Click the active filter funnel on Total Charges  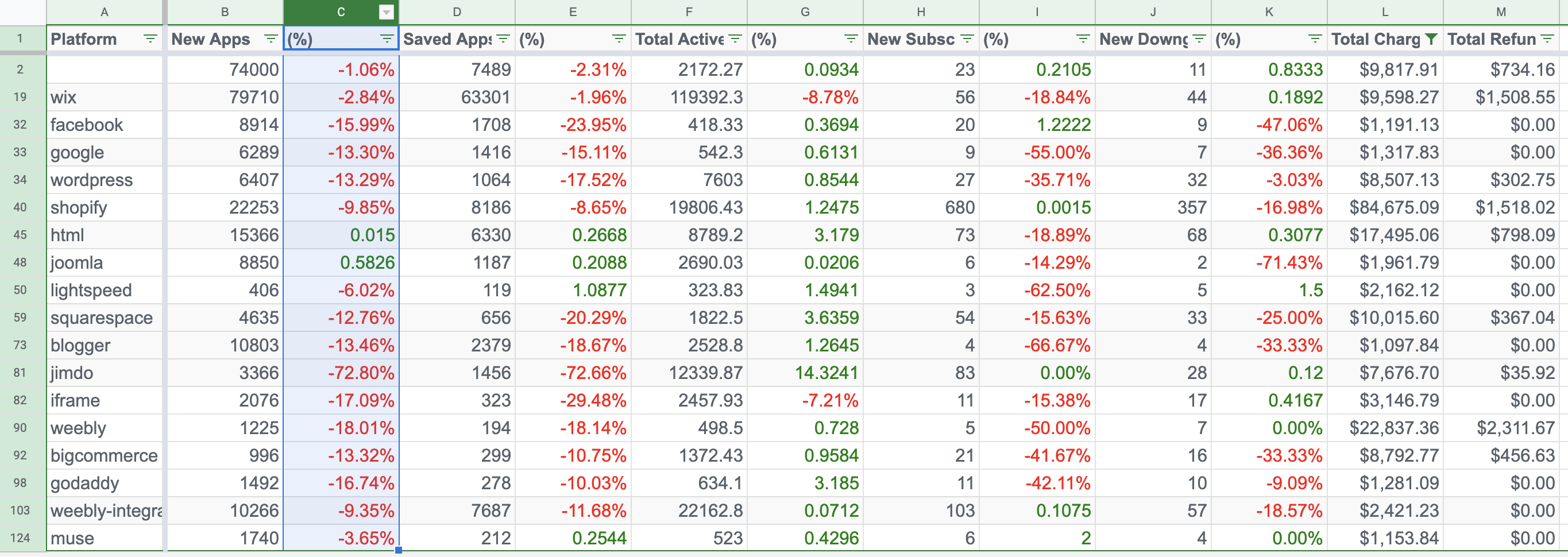pyautogui.click(x=1433, y=39)
